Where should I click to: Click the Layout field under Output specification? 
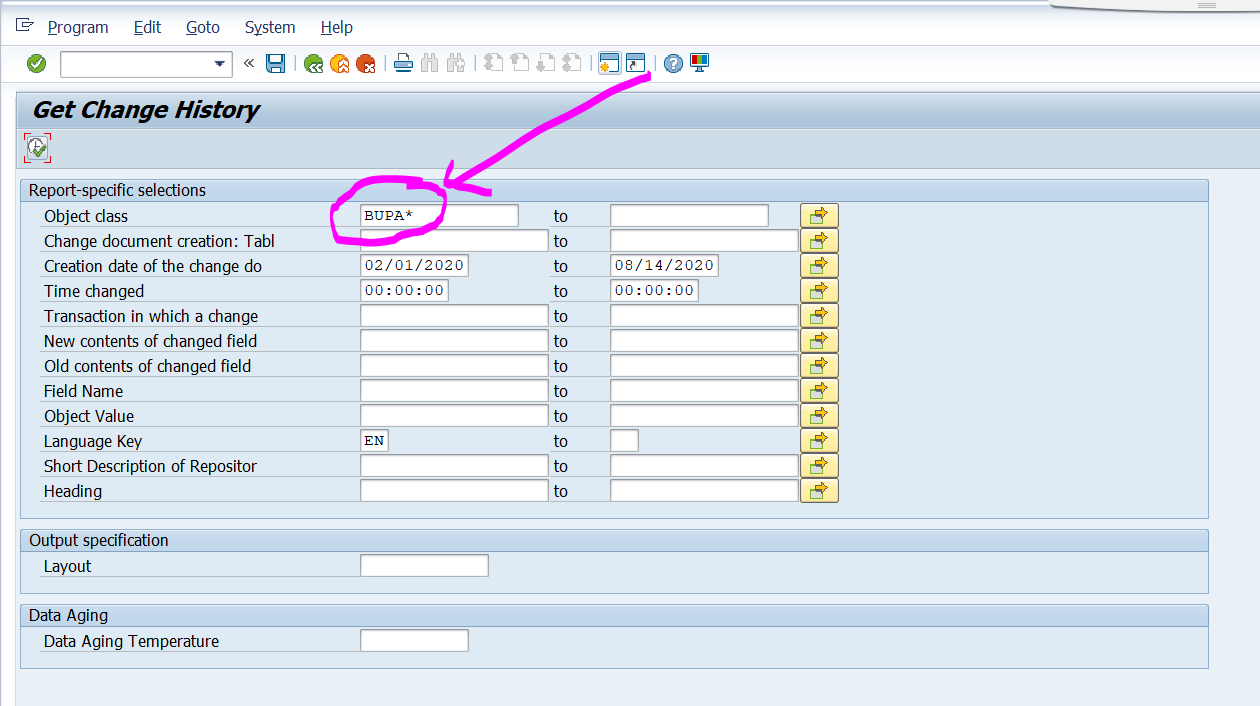pyautogui.click(x=423, y=565)
